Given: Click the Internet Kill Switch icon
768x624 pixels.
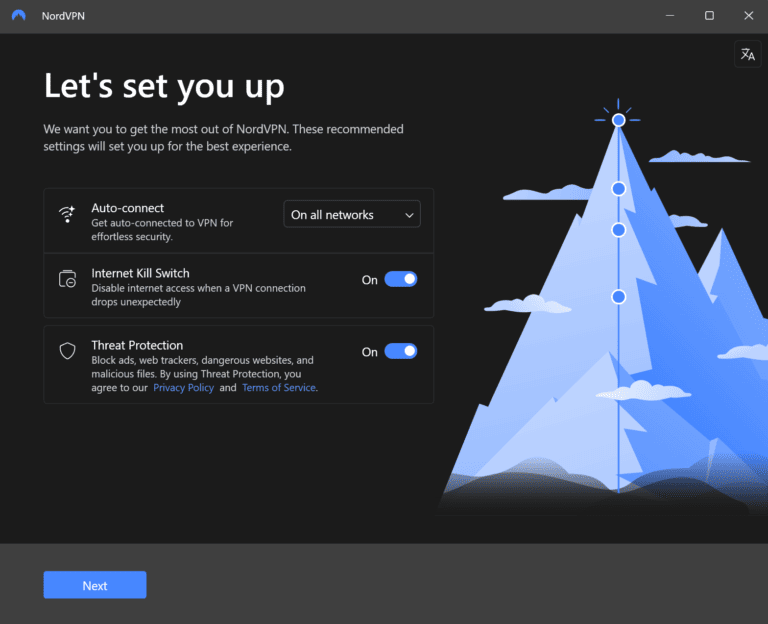Looking at the screenshot, I should point(67,280).
